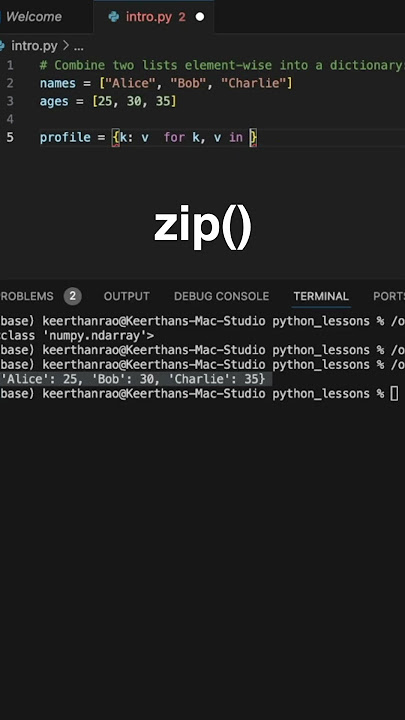
Task: Click the names list on line 2
Action: coord(196,84)
